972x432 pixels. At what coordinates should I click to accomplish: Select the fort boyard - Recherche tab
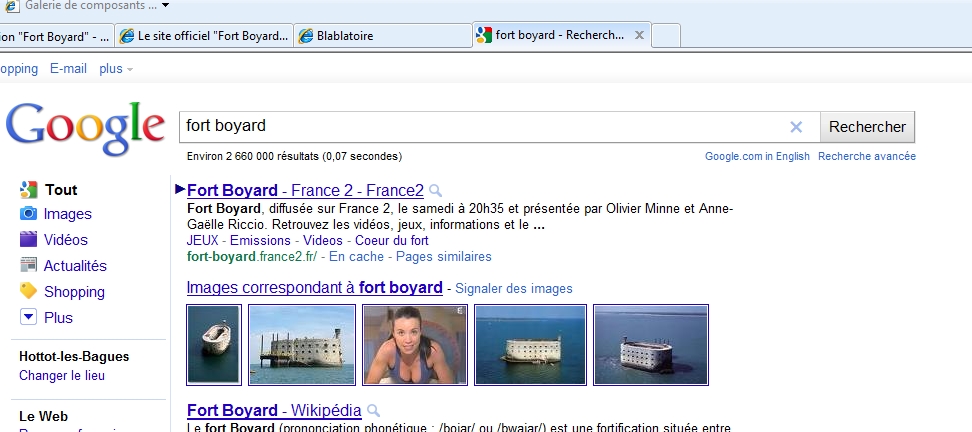coord(562,34)
